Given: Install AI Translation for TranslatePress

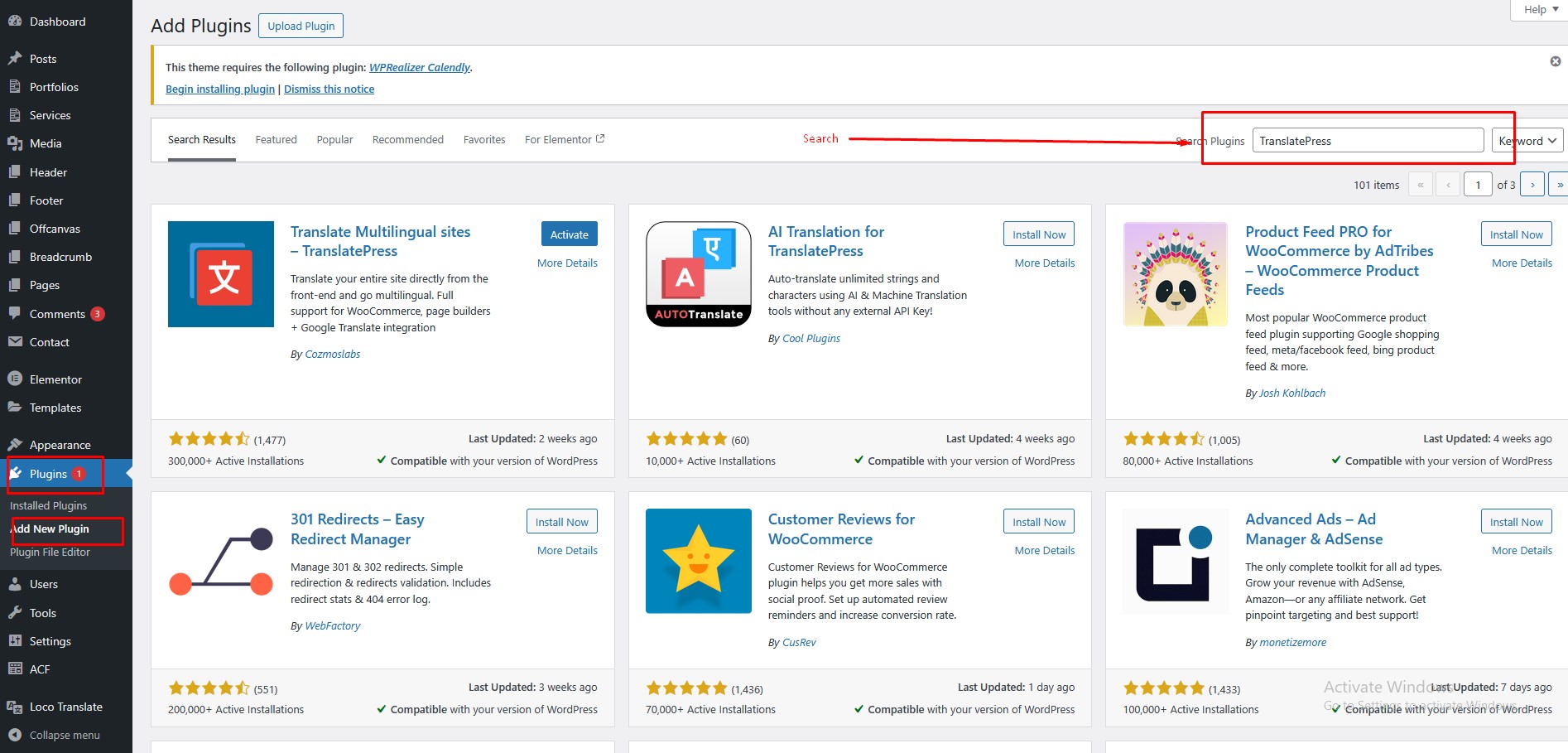Looking at the screenshot, I should [x=1038, y=234].
